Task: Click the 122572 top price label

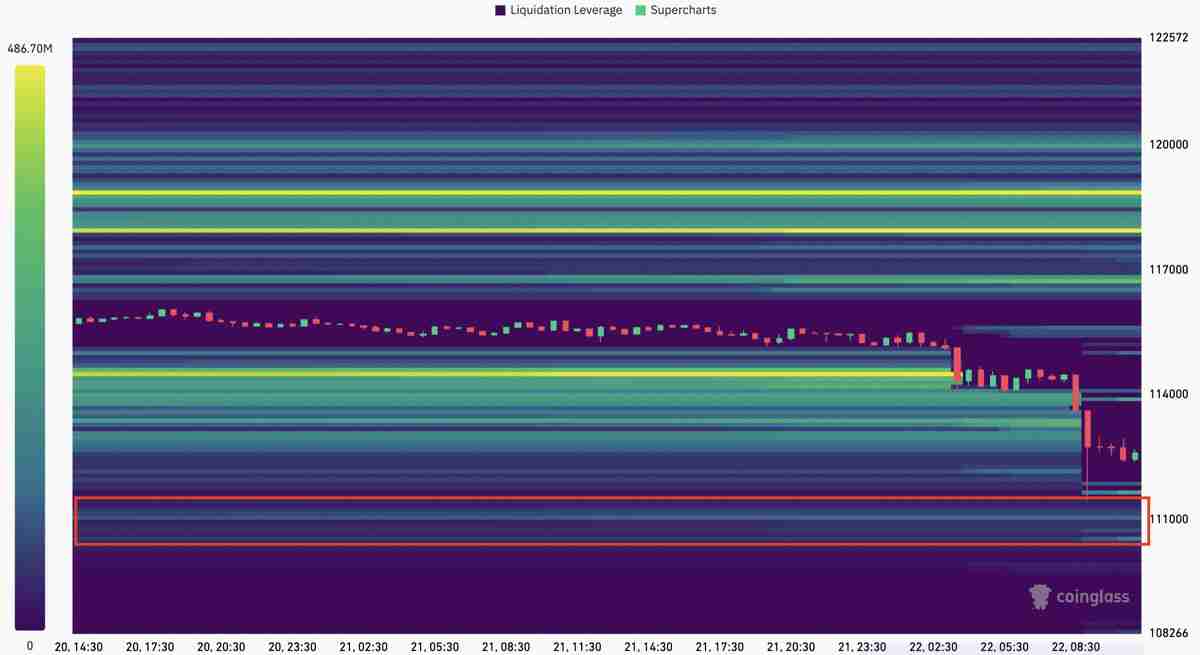Action: tap(1169, 38)
